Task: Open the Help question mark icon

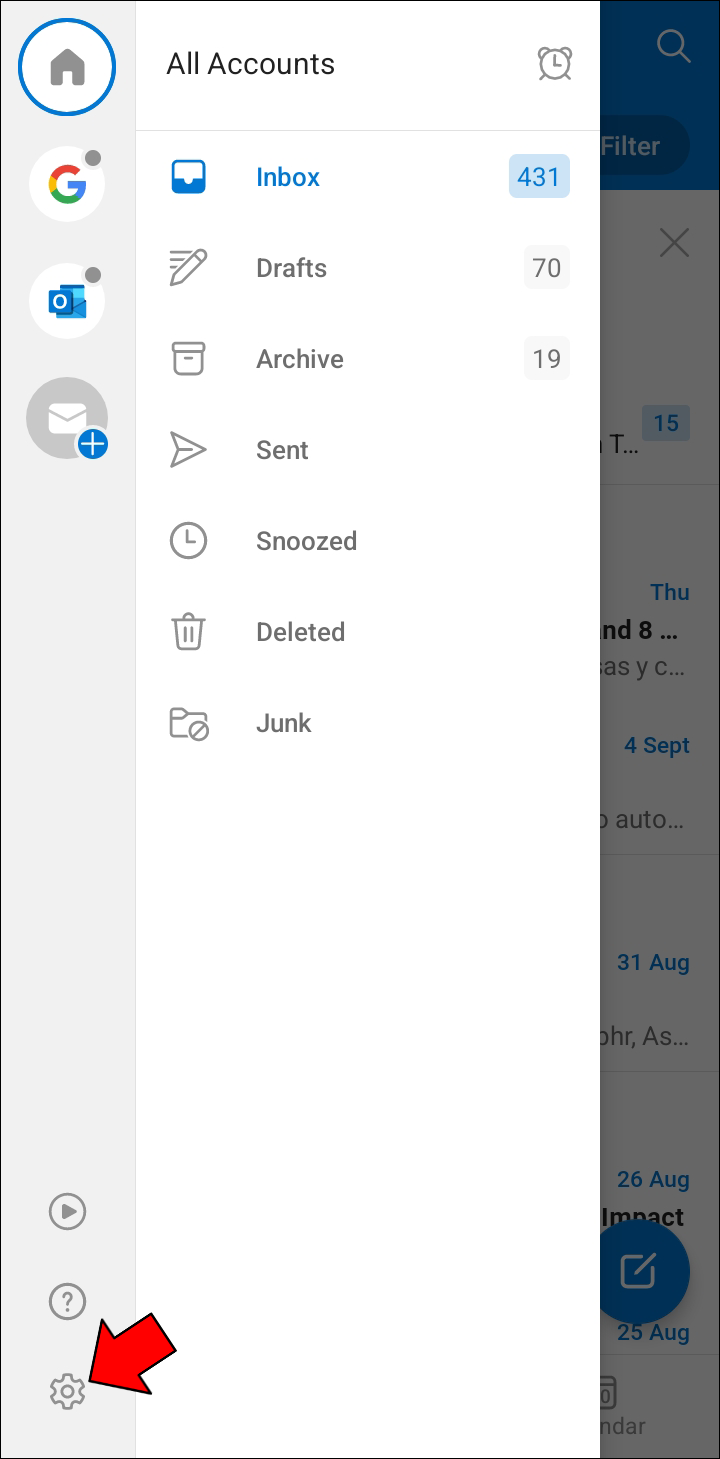Action: [x=67, y=1301]
